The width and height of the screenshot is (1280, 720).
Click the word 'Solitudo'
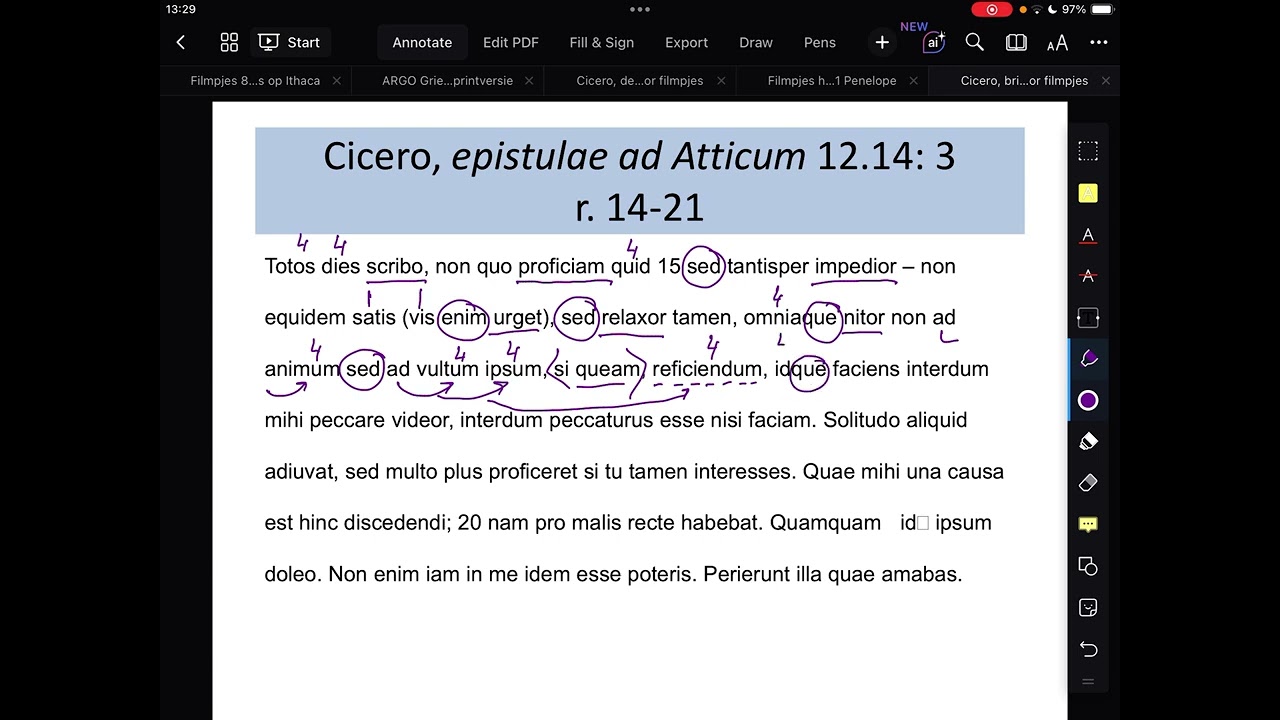click(x=862, y=420)
